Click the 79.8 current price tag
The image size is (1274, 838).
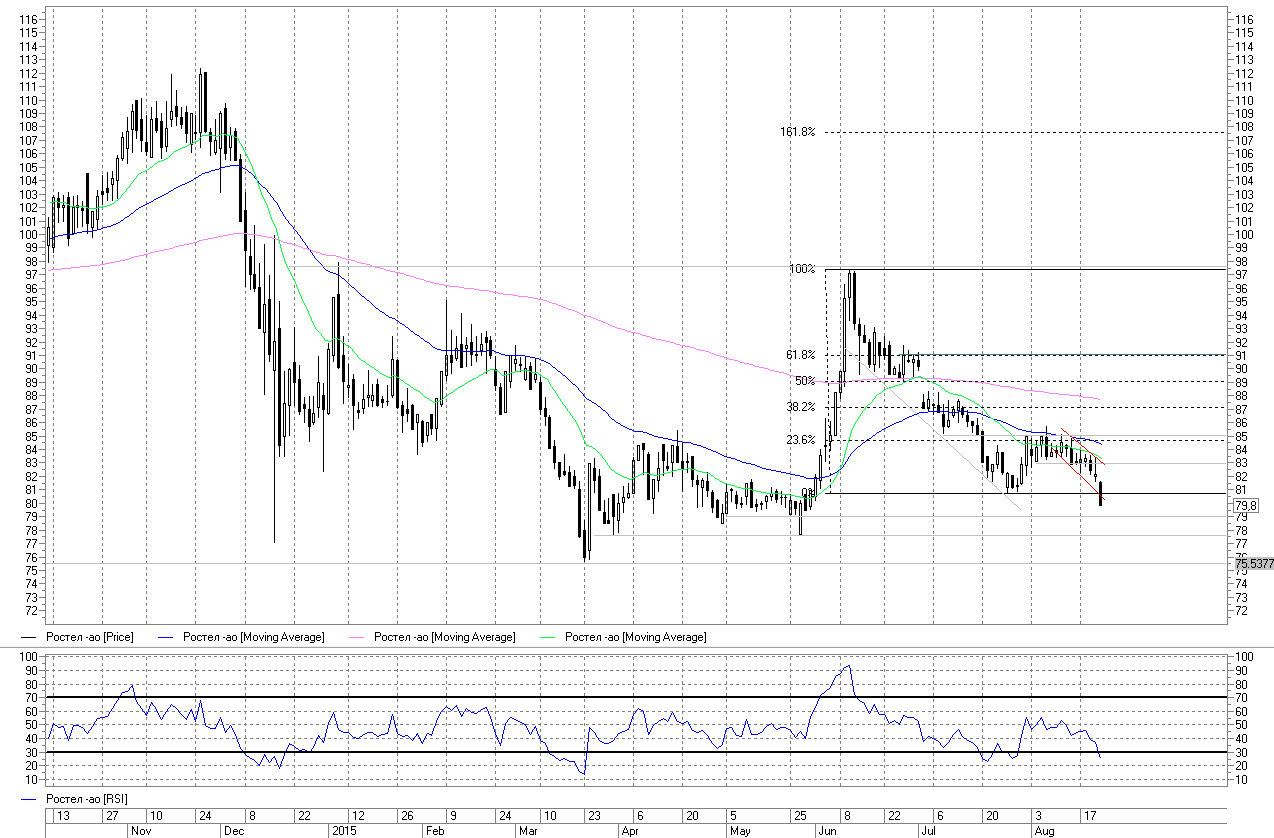[x=1246, y=507]
